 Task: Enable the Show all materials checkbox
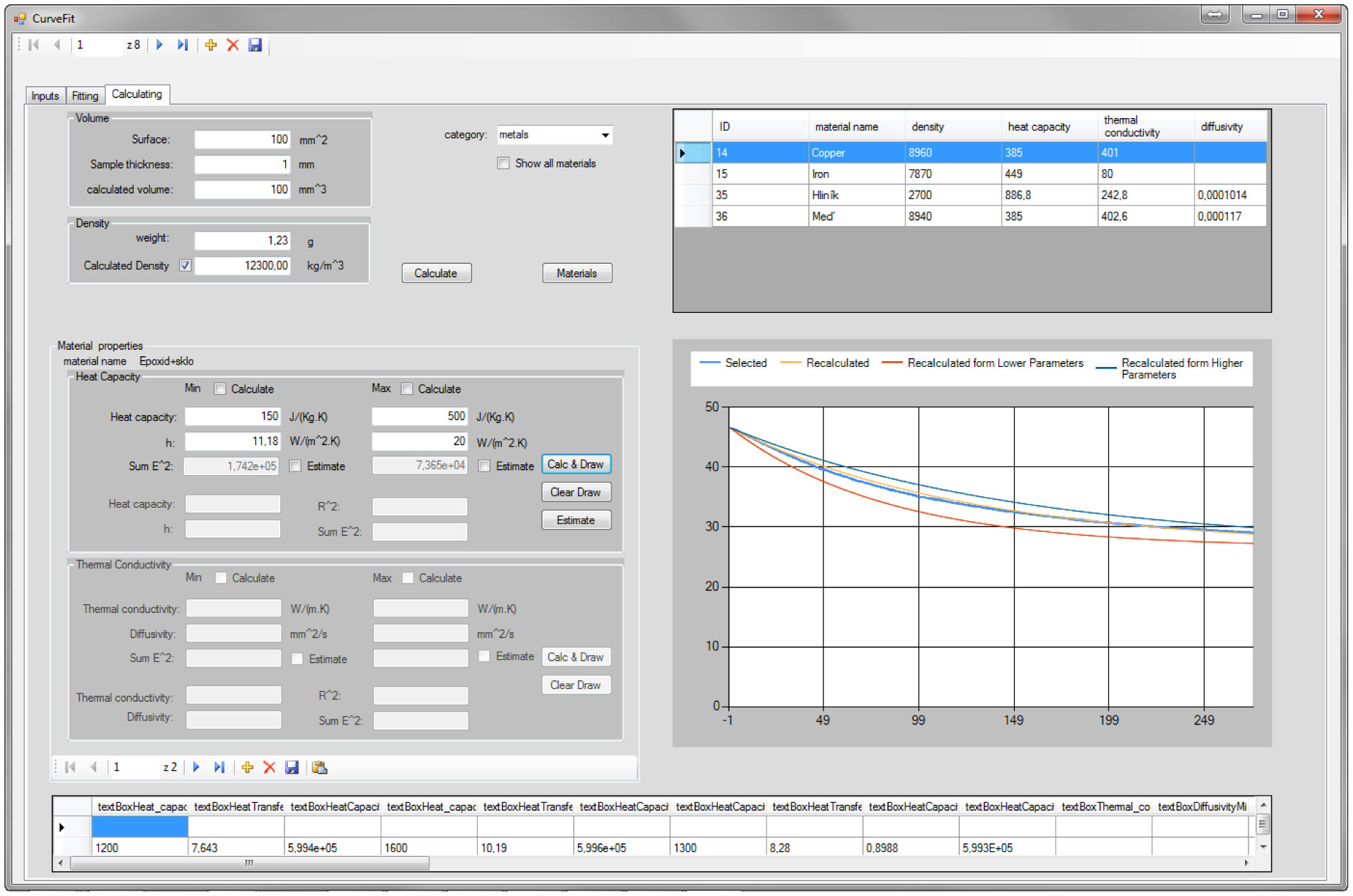[503, 164]
